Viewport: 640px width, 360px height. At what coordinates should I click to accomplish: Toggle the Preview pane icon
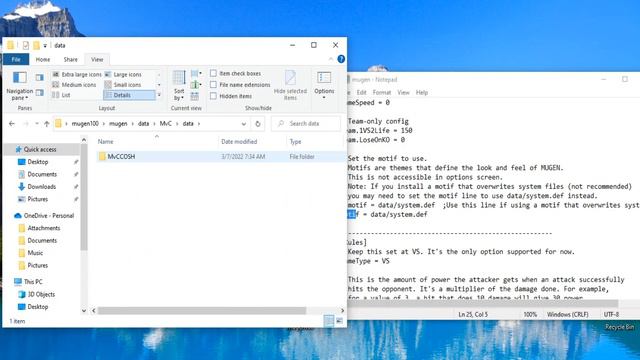[x=40, y=77]
